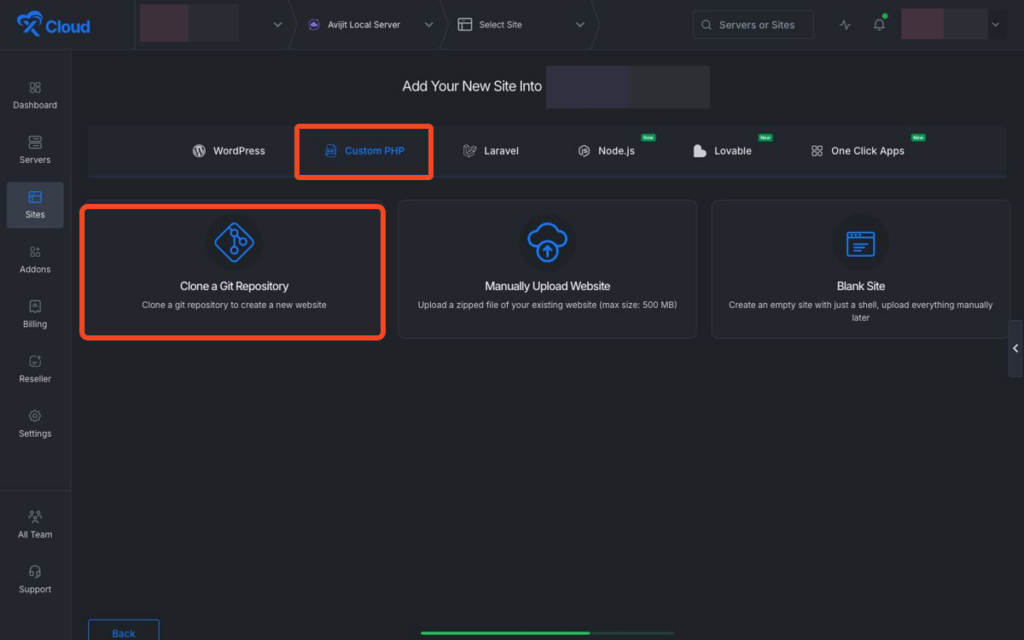This screenshot has height=640, width=1024.
Task: Go to Servers in the sidebar
Action: click(35, 150)
